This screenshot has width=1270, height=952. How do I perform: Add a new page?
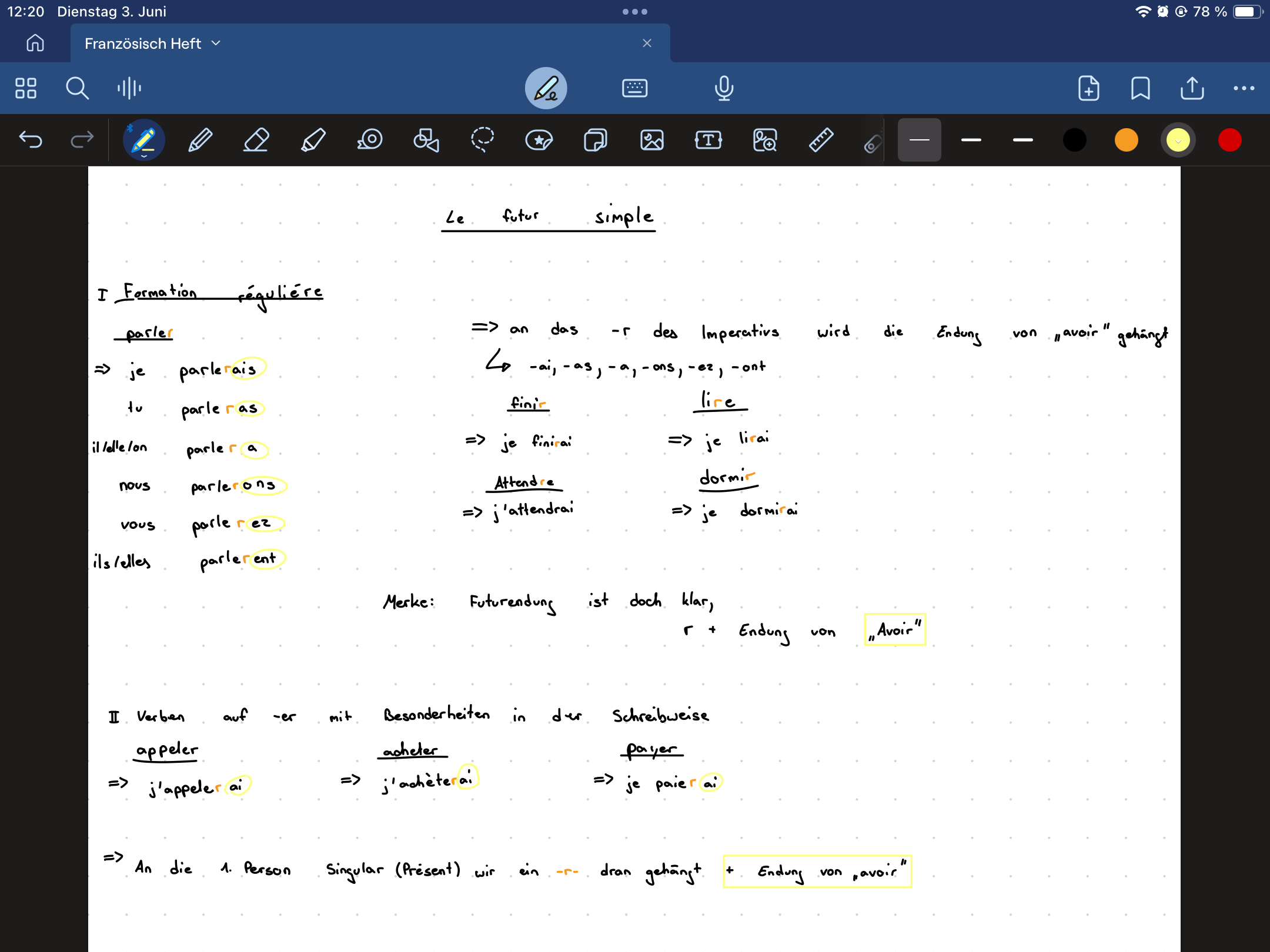tap(1089, 88)
